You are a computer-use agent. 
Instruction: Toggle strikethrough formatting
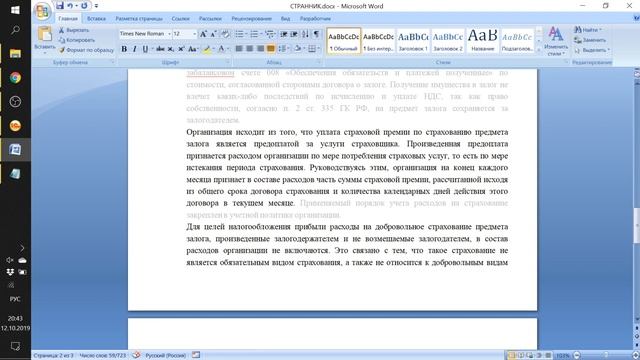coord(160,49)
